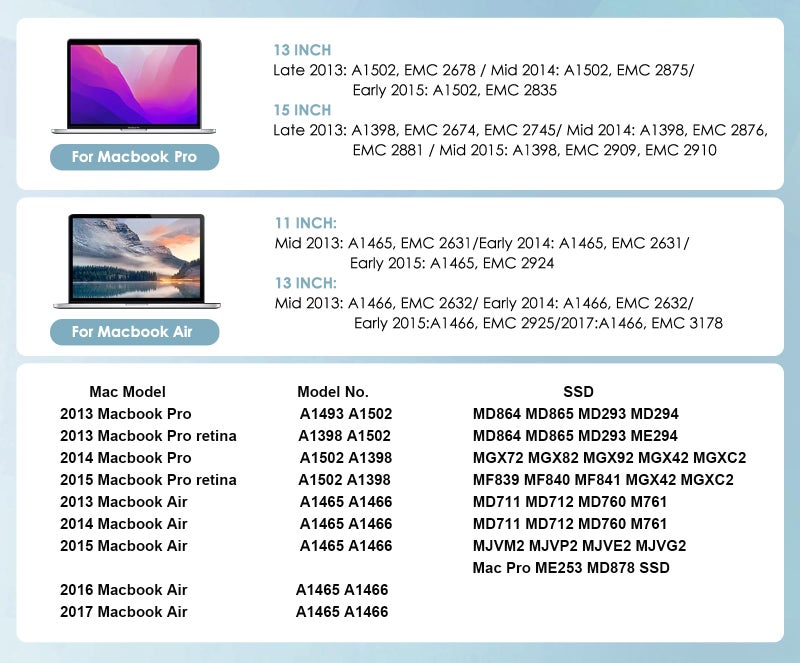Select the 13 INCH heading under MacBook Air
Image resolution: width=800 pixels, height=663 pixels.
pyautogui.click(x=306, y=283)
